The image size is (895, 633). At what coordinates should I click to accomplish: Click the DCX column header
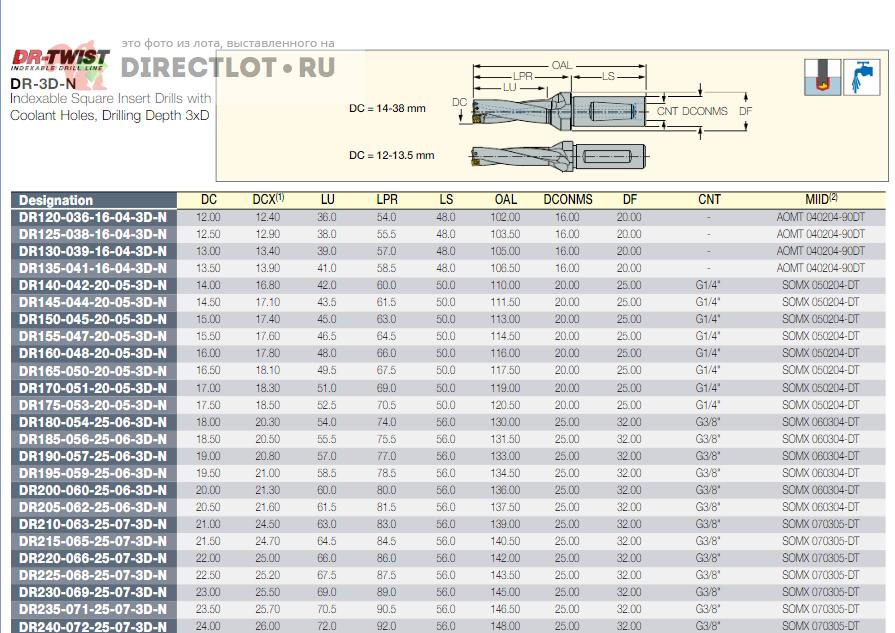coord(268,200)
